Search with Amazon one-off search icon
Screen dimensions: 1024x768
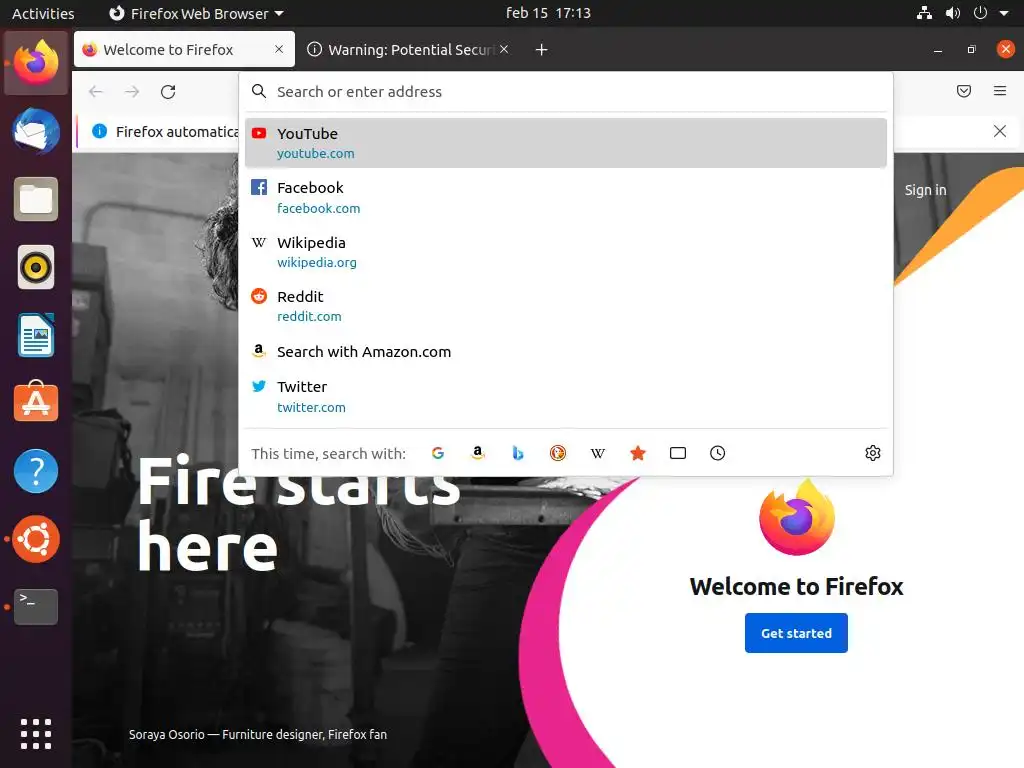coord(477,453)
